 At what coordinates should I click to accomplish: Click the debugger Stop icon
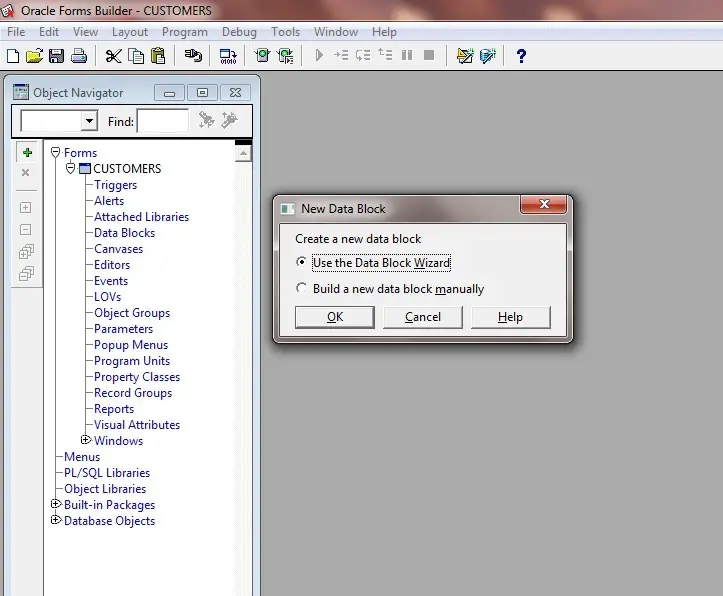429,55
